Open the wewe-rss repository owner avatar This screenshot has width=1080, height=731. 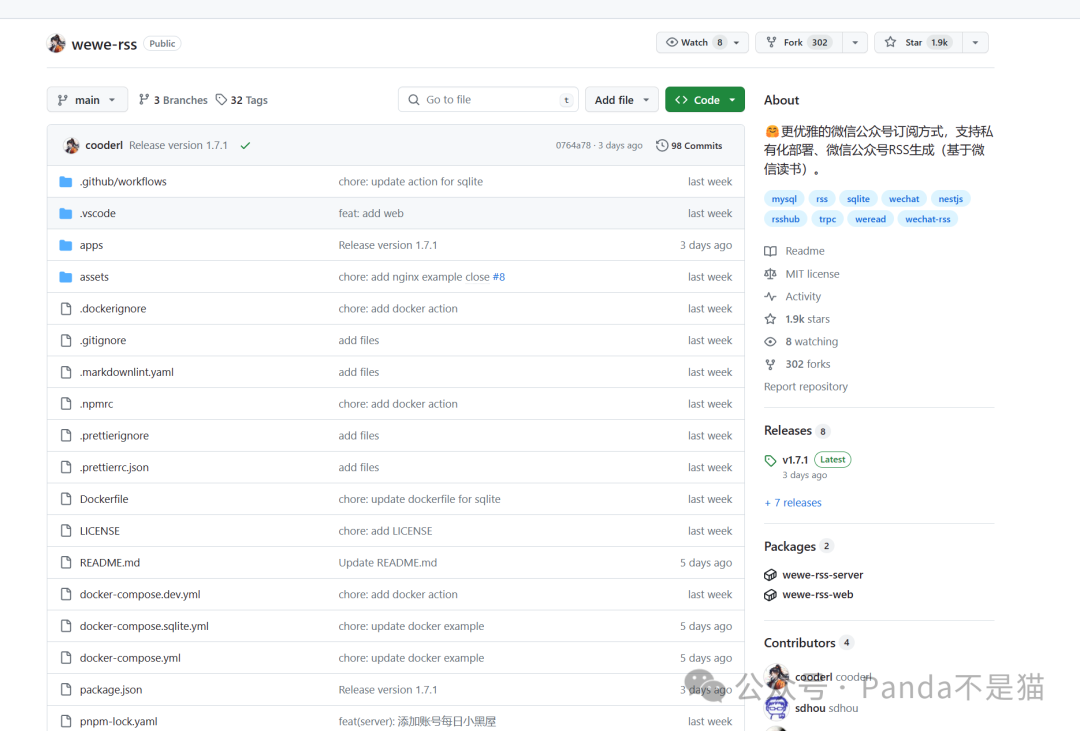(x=56, y=43)
